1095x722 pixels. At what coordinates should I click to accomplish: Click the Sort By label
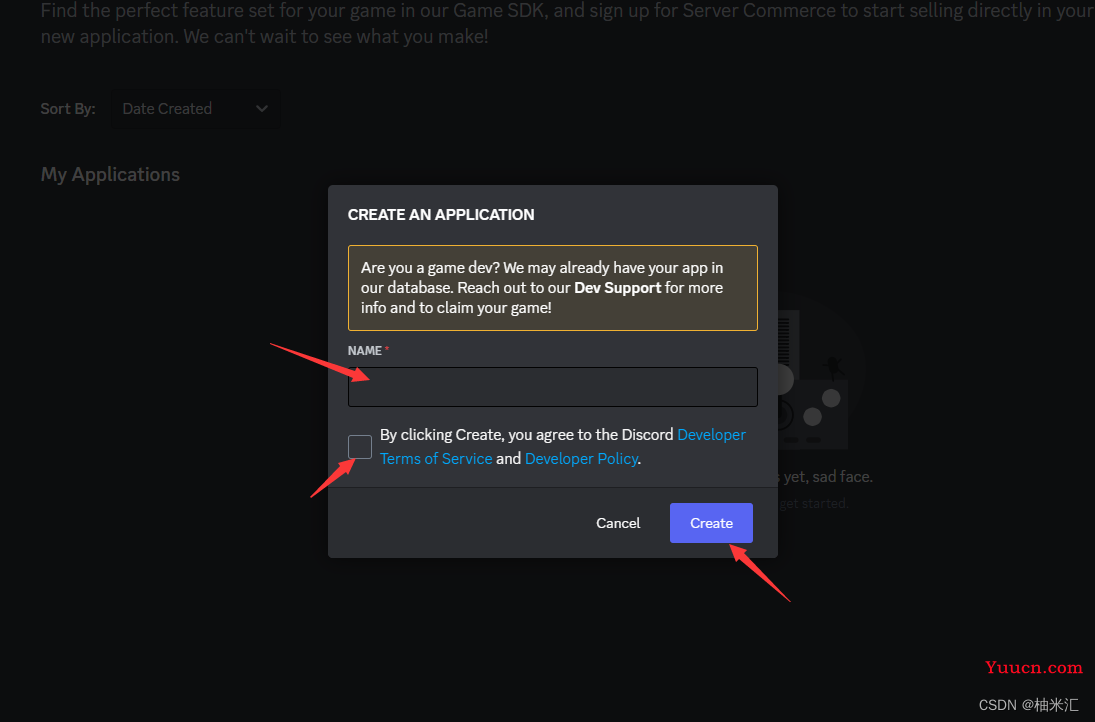(68, 109)
